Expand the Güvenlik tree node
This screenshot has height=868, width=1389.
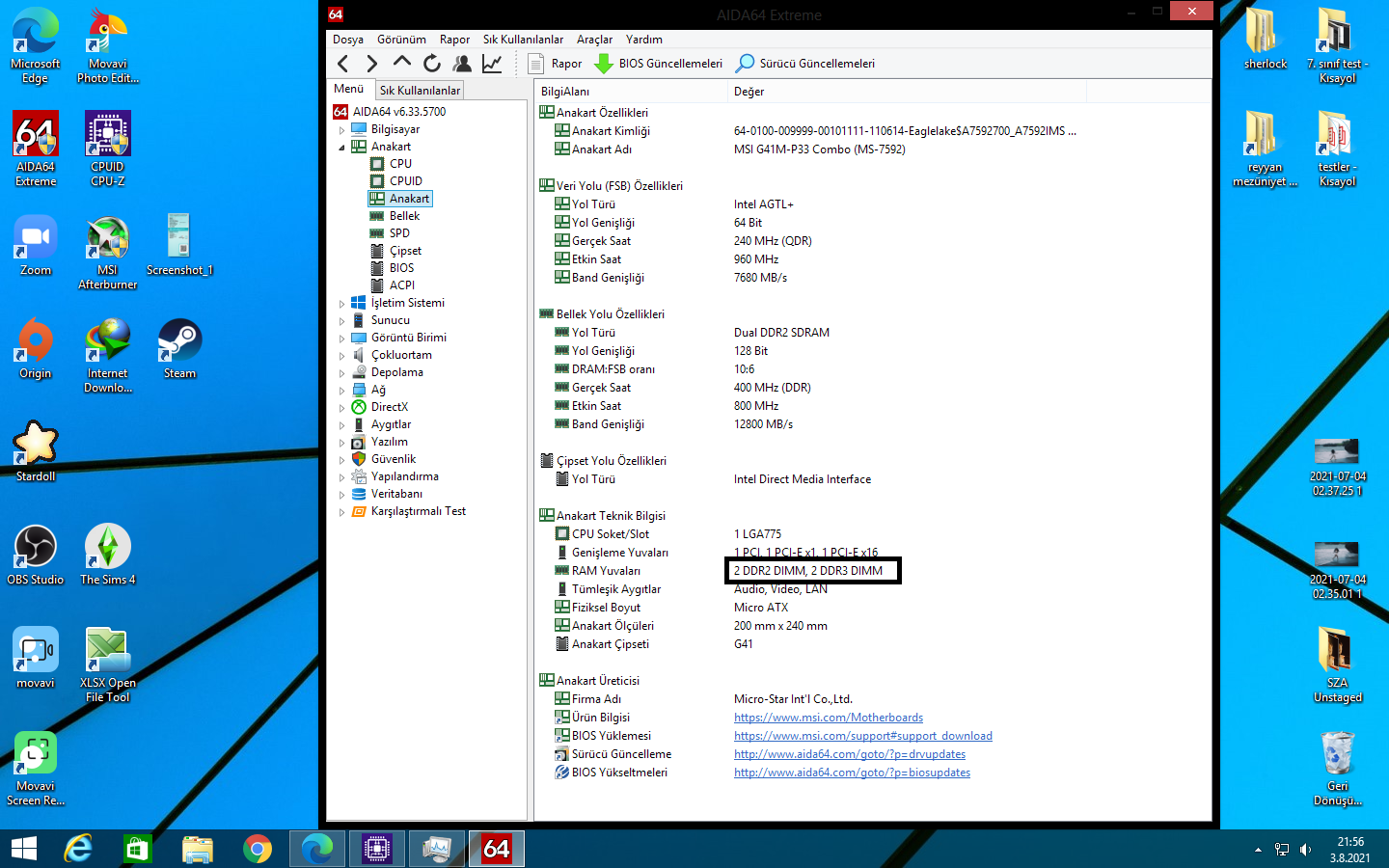click(x=341, y=460)
